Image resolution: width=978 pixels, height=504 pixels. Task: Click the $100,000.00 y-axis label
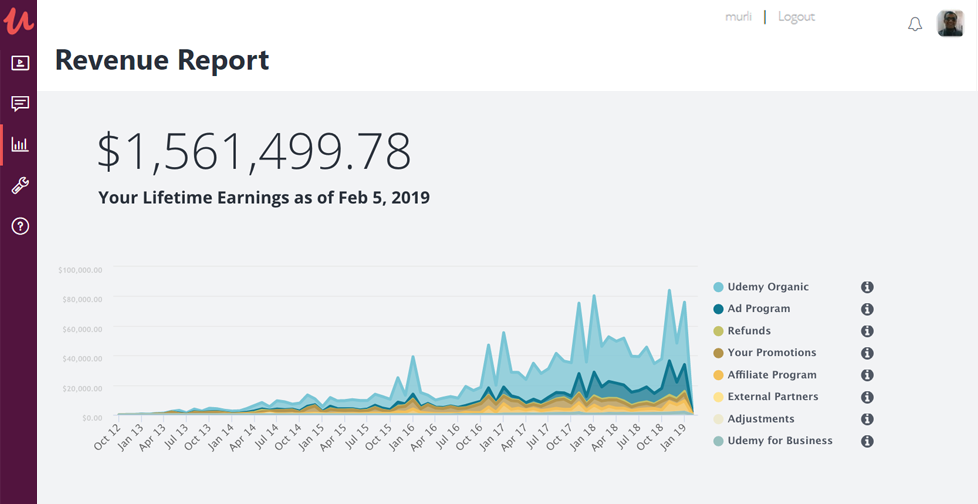(x=80, y=270)
